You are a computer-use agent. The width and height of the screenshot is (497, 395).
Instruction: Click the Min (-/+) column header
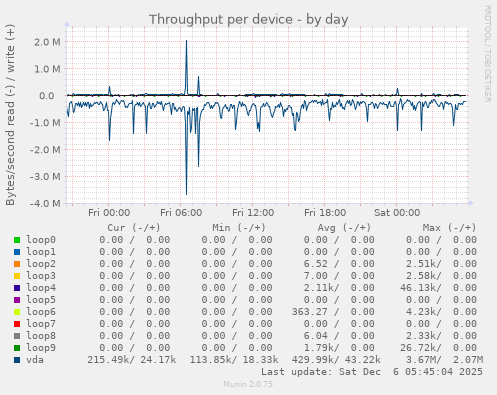coord(239,228)
